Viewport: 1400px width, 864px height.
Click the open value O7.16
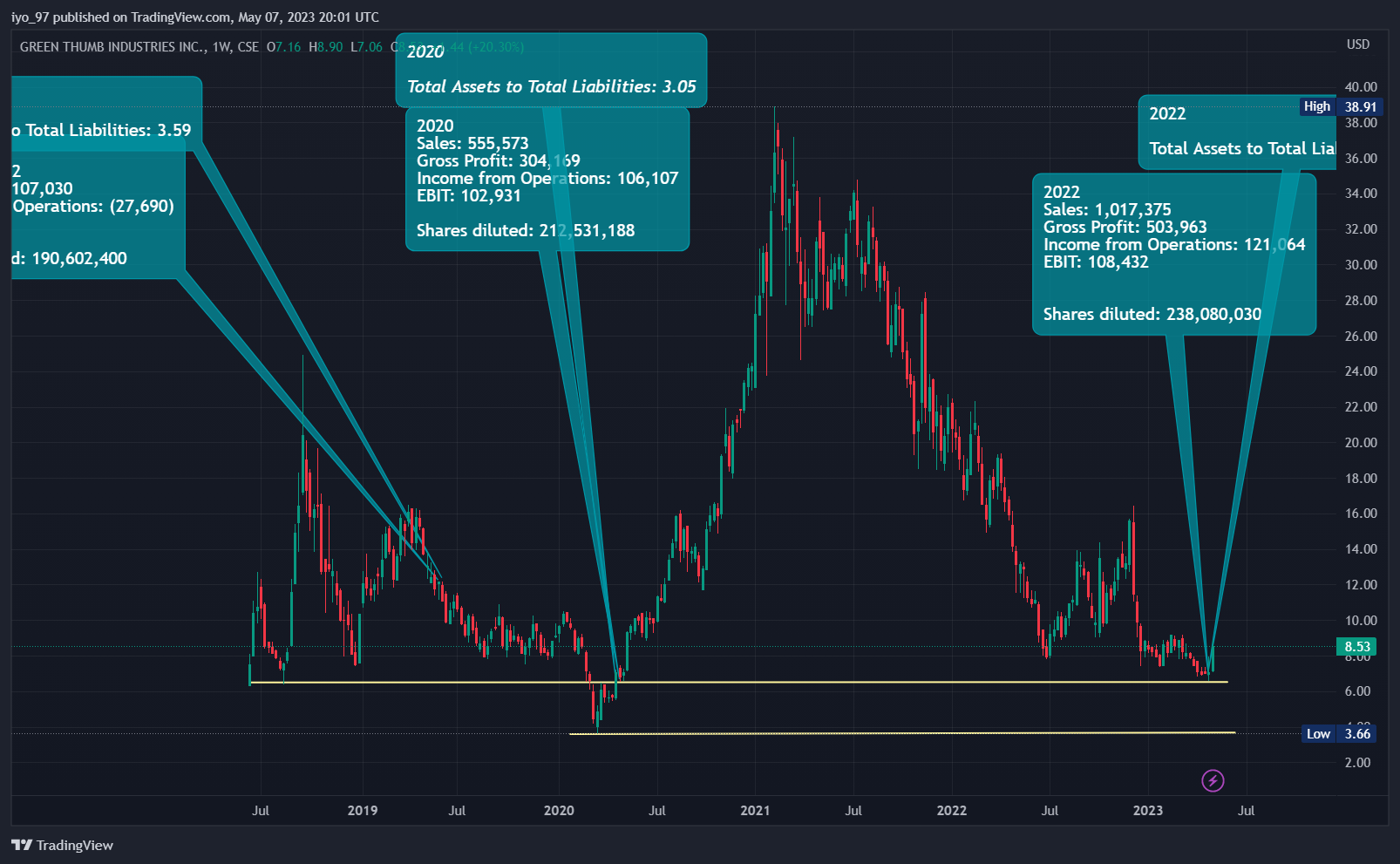[x=283, y=47]
